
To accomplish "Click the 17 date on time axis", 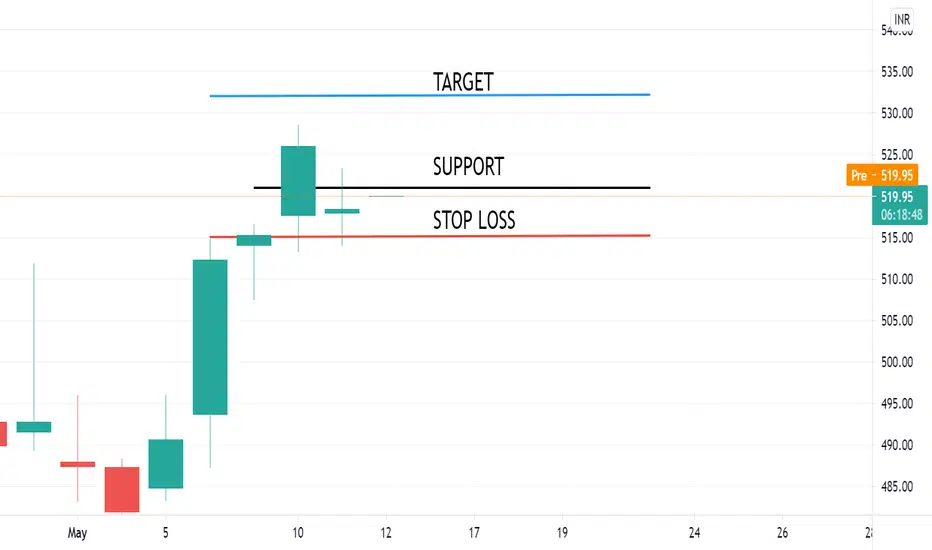I will 474,533.
